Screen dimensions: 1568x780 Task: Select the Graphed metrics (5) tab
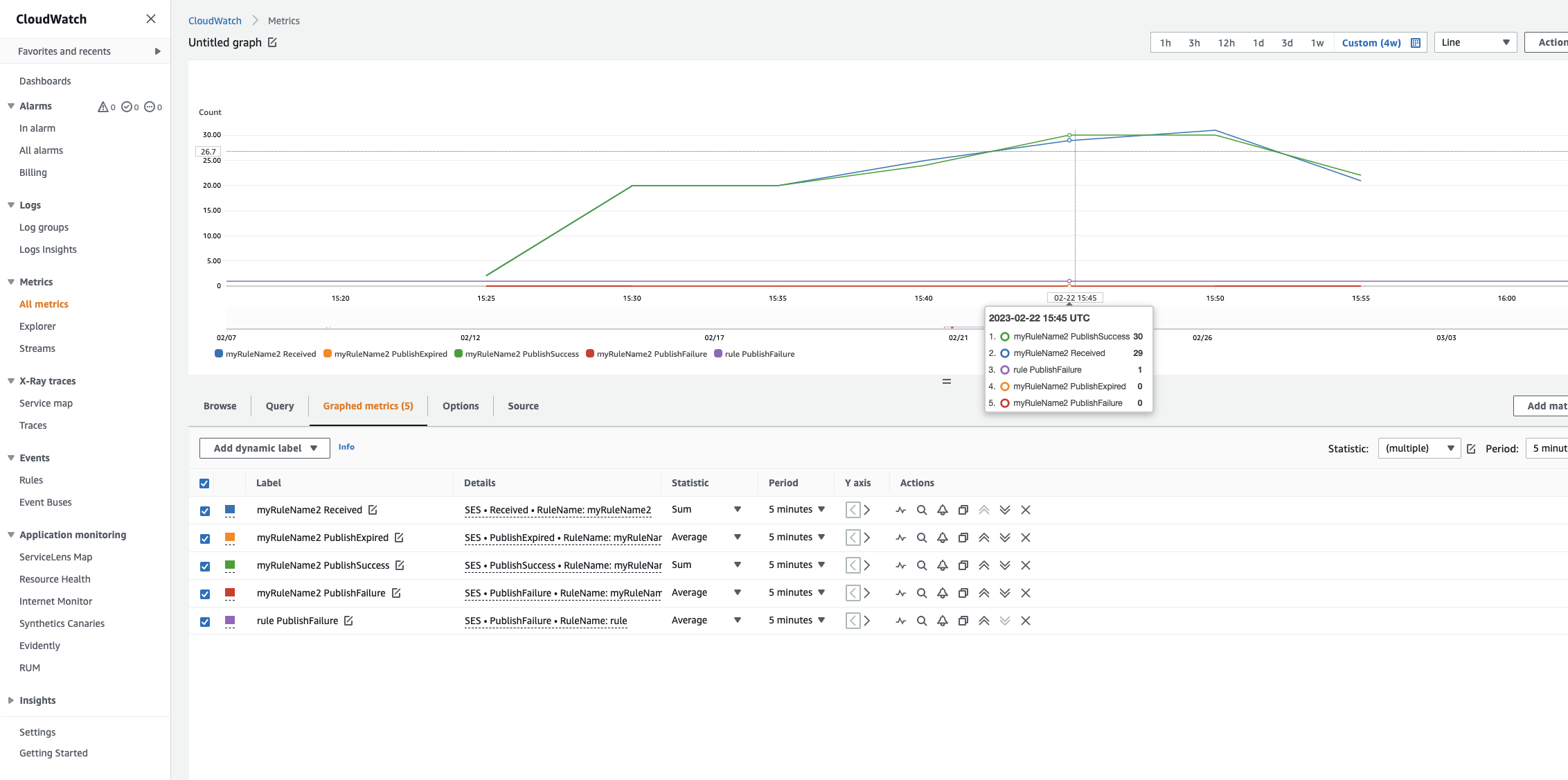pos(368,406)
